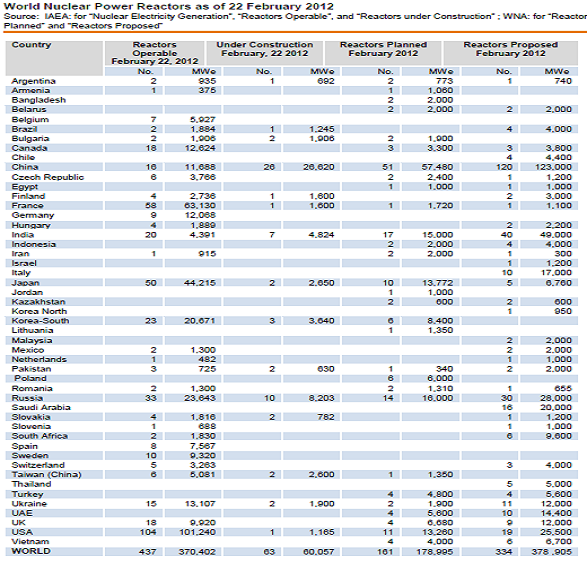
Task: Select the Korea-South row label
Action: [40, 321]
